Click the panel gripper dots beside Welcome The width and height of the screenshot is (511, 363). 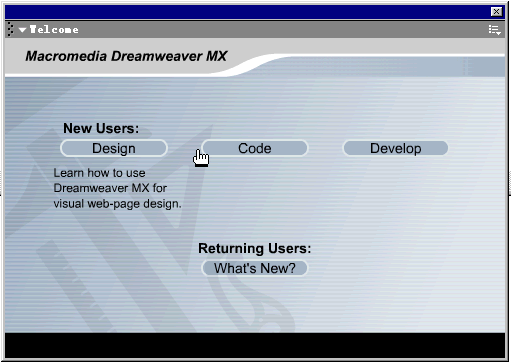point(10,30)
